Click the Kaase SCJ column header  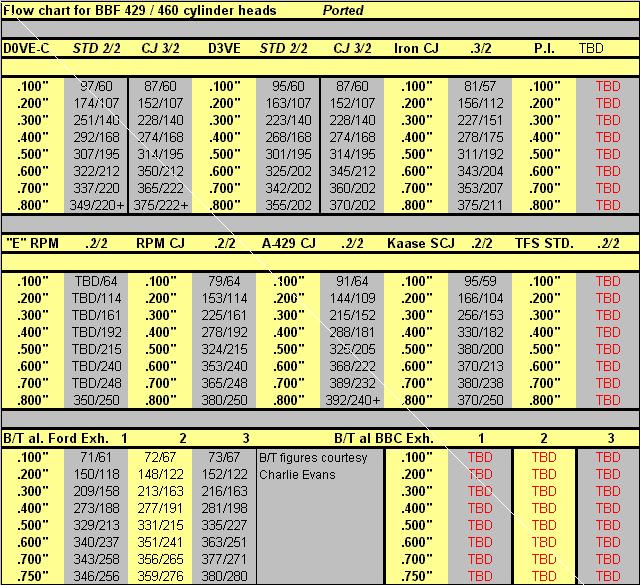tap(416, 243)
